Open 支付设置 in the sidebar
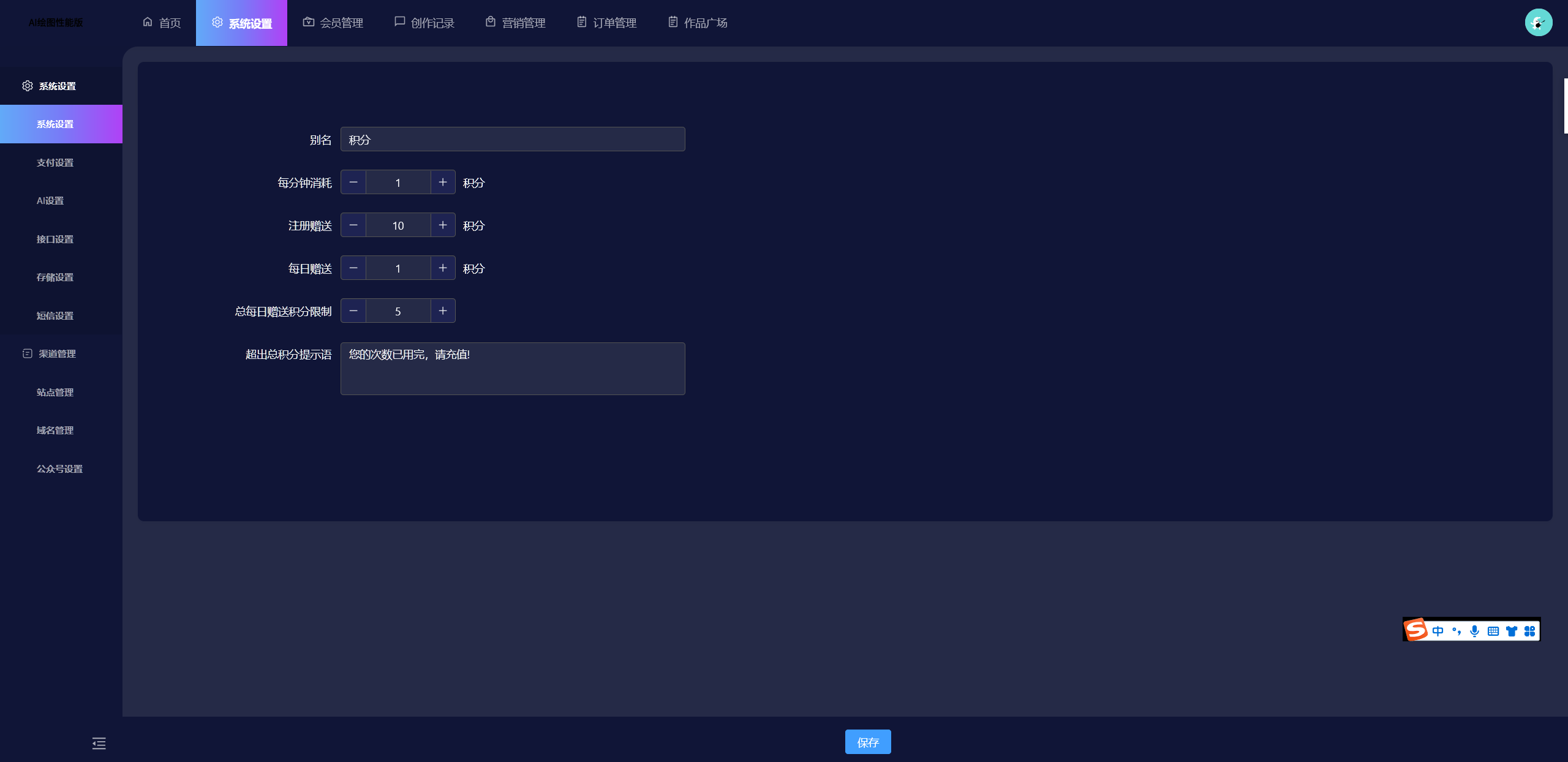Viewport: 1568px width, 762px height. (x=55, y=162)
